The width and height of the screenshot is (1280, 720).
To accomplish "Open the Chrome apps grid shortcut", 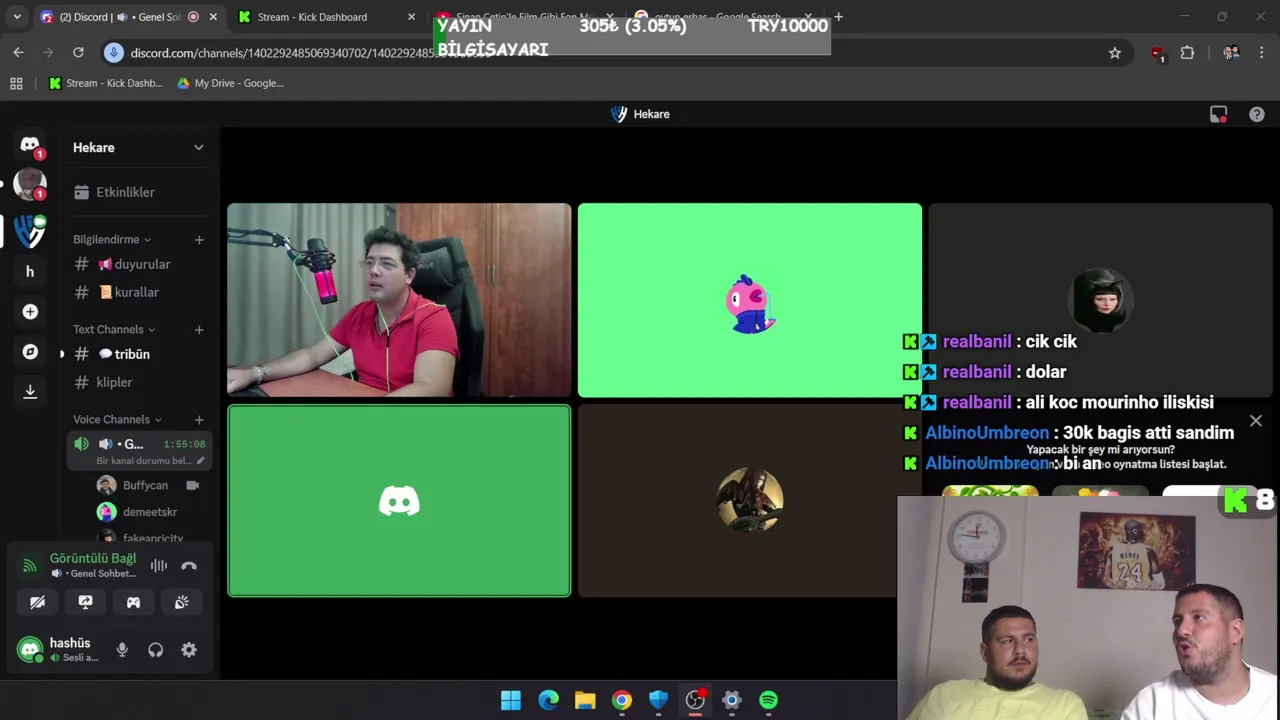I will (x=16, y=83).
